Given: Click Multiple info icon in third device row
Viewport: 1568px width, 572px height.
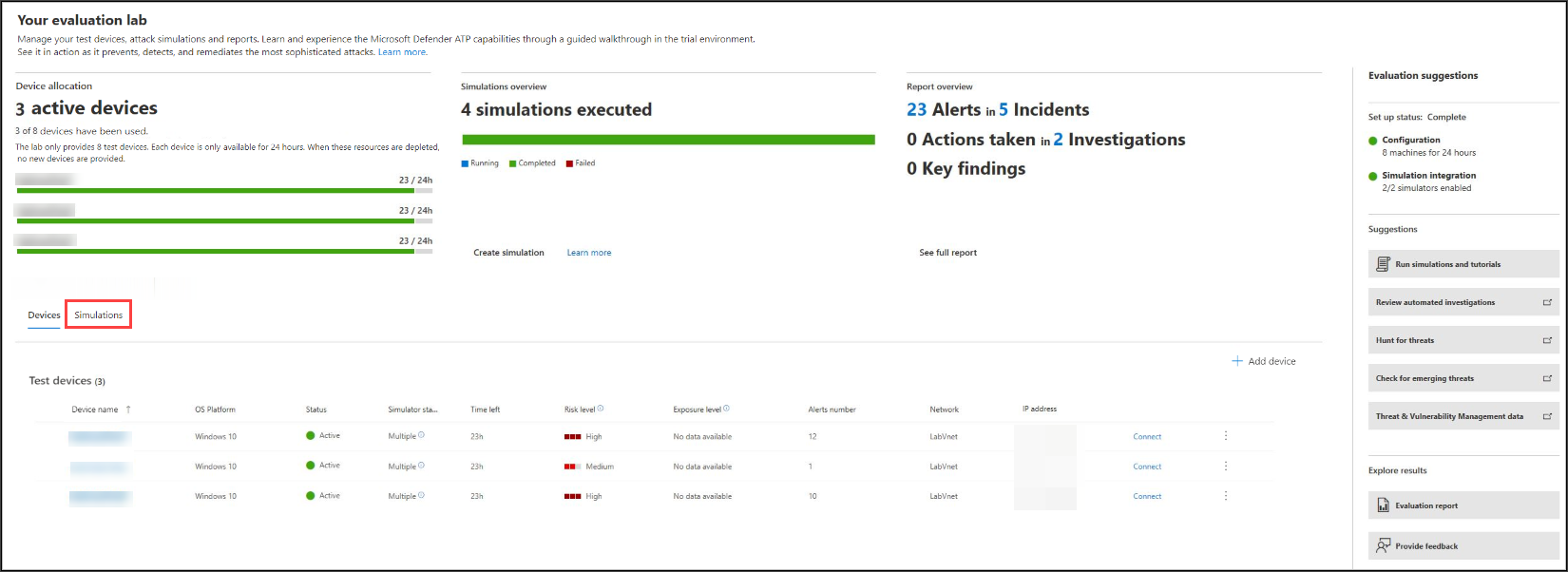Looking at the screenshot, I should pos(421,495).
